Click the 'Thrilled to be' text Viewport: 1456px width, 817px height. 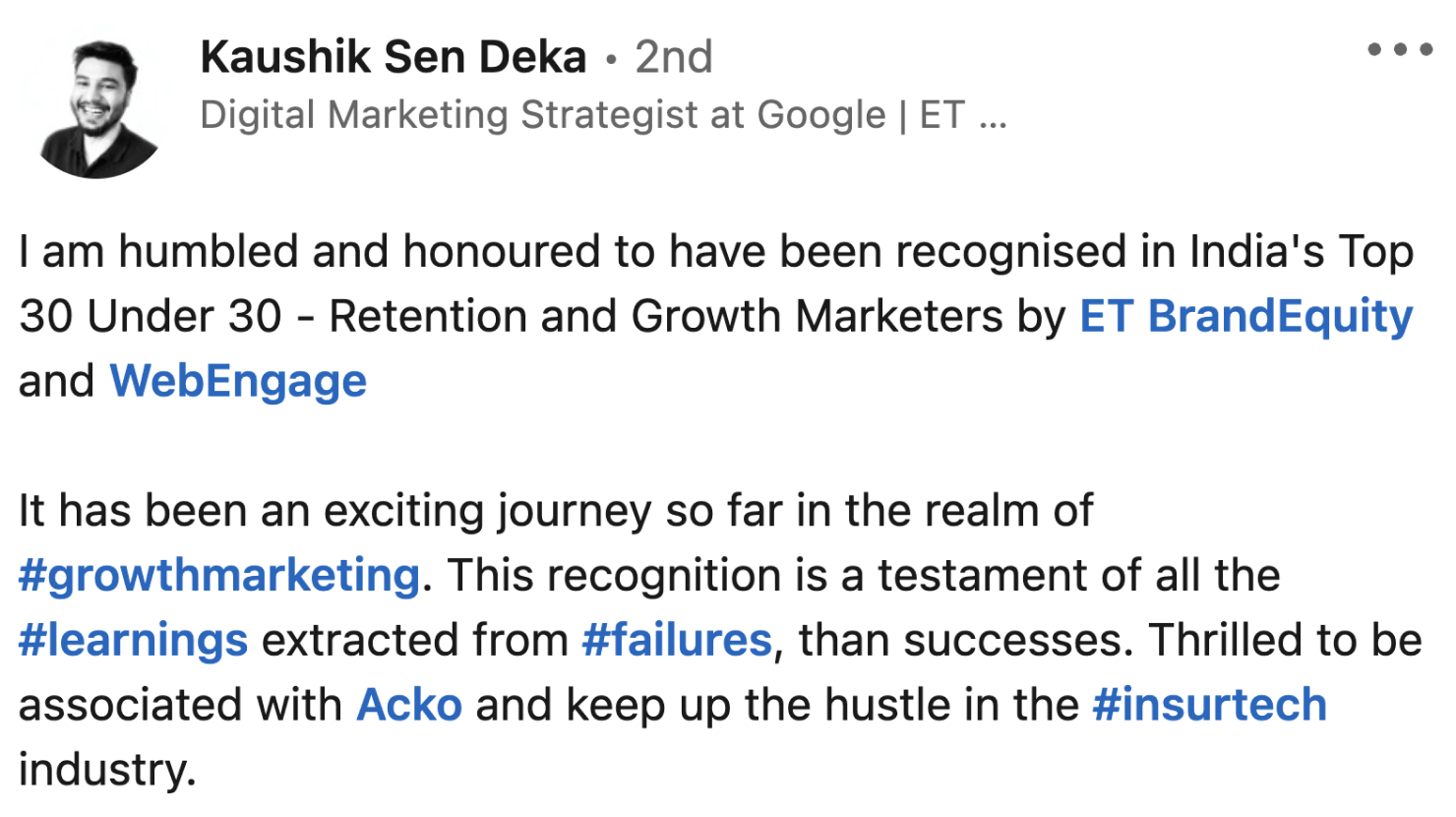coord(1284,640)
